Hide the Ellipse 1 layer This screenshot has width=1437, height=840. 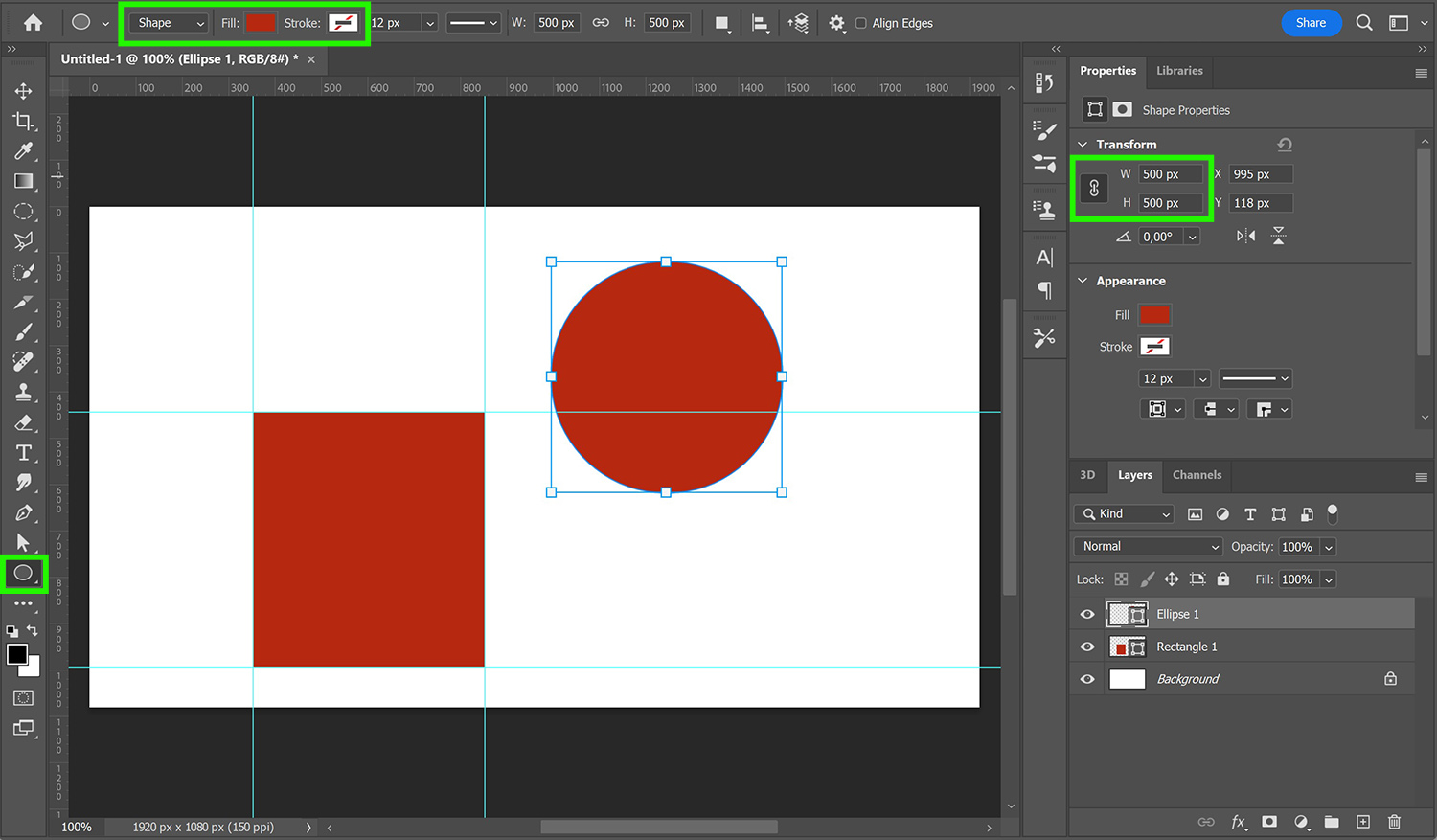pos(1087,615)
